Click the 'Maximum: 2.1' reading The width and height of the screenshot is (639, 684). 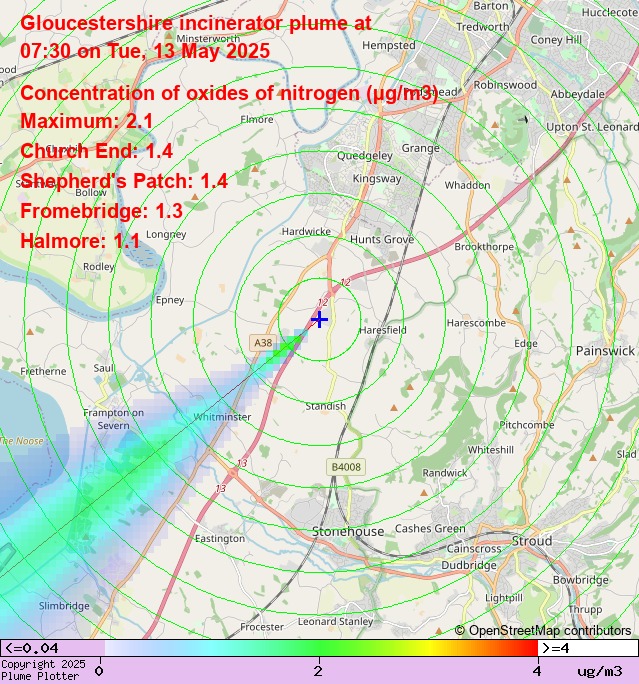(86, 121)
